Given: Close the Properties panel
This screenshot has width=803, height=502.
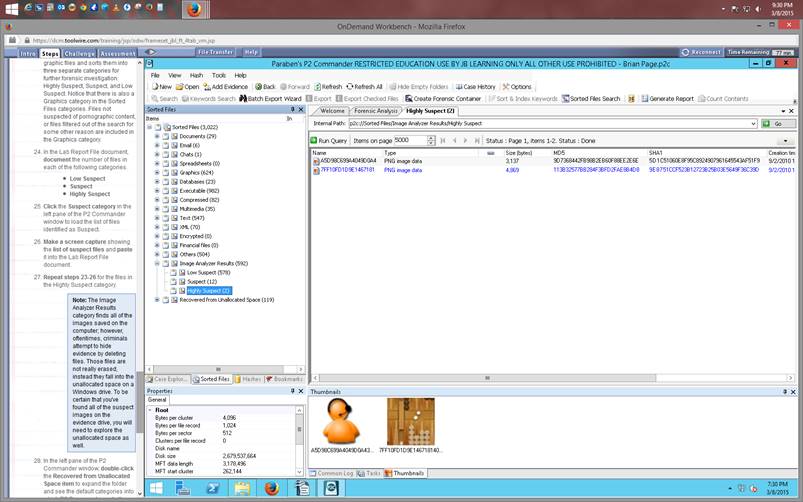Looking at the screenshot, I should click(x=301, y=391).
